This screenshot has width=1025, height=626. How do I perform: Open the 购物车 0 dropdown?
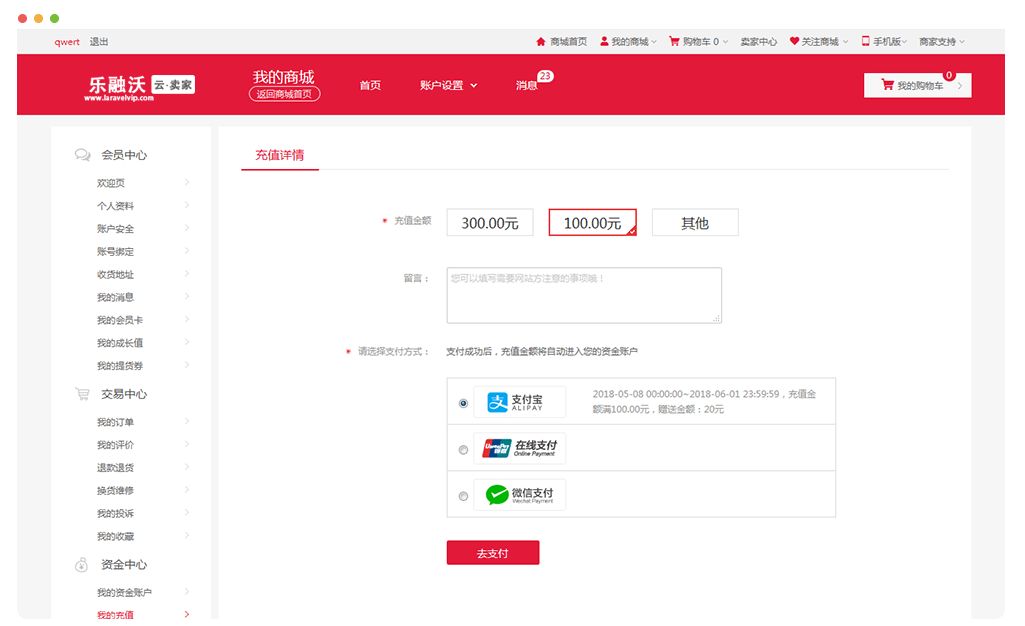pyautogui.click(x=699, y=42)
